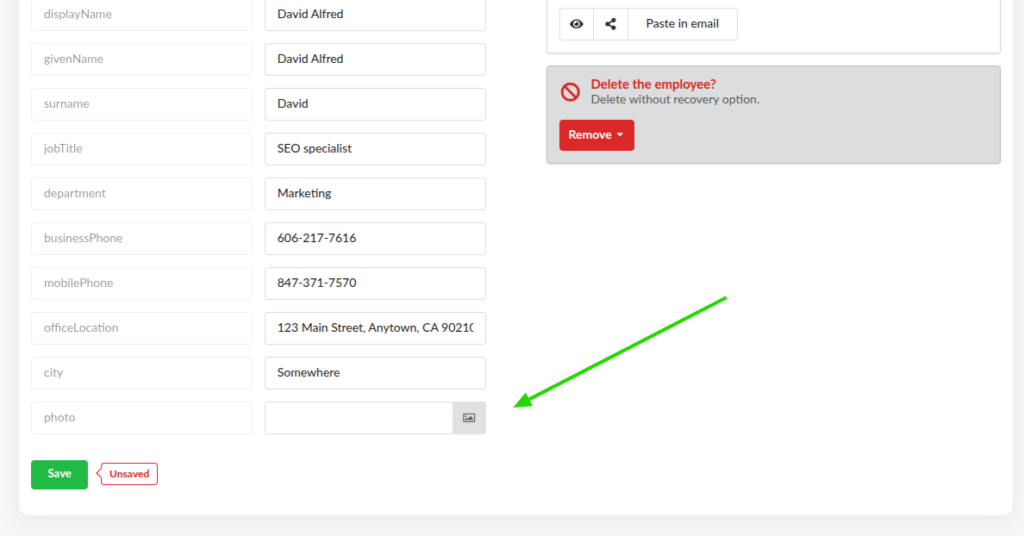Image resolution: width=1024 pixels, height=536 pixels.
Task: Click the officeLocation address field
Action: click(375, 328)
